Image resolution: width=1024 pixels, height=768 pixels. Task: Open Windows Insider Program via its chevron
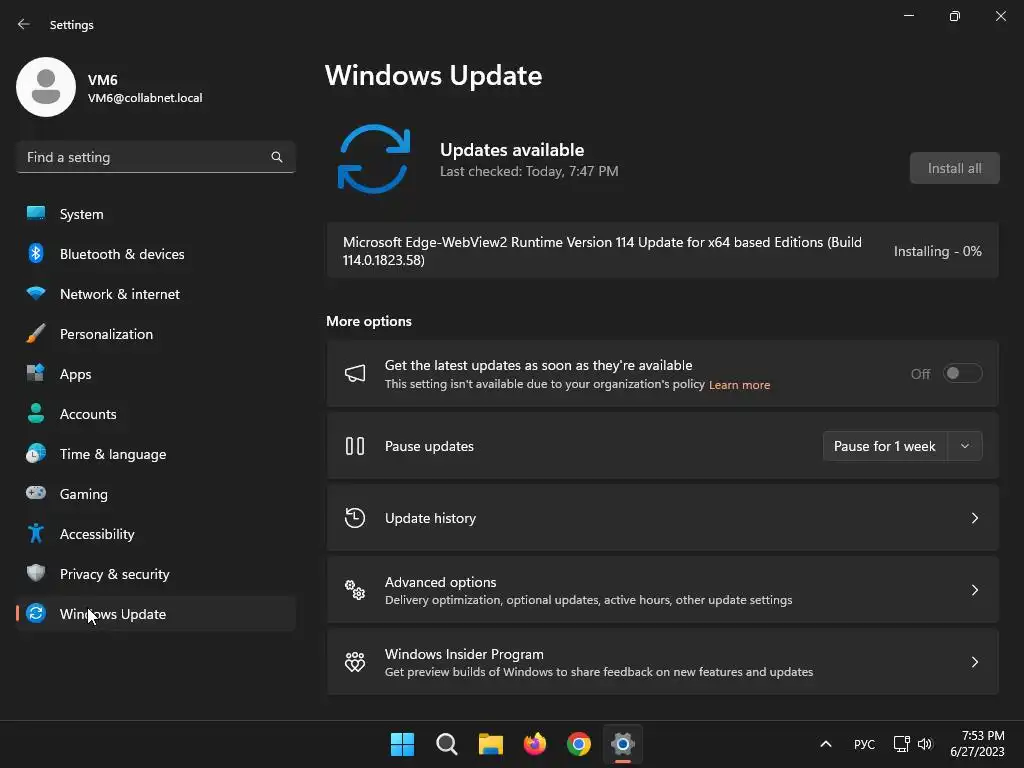click(x=974, y=662)
